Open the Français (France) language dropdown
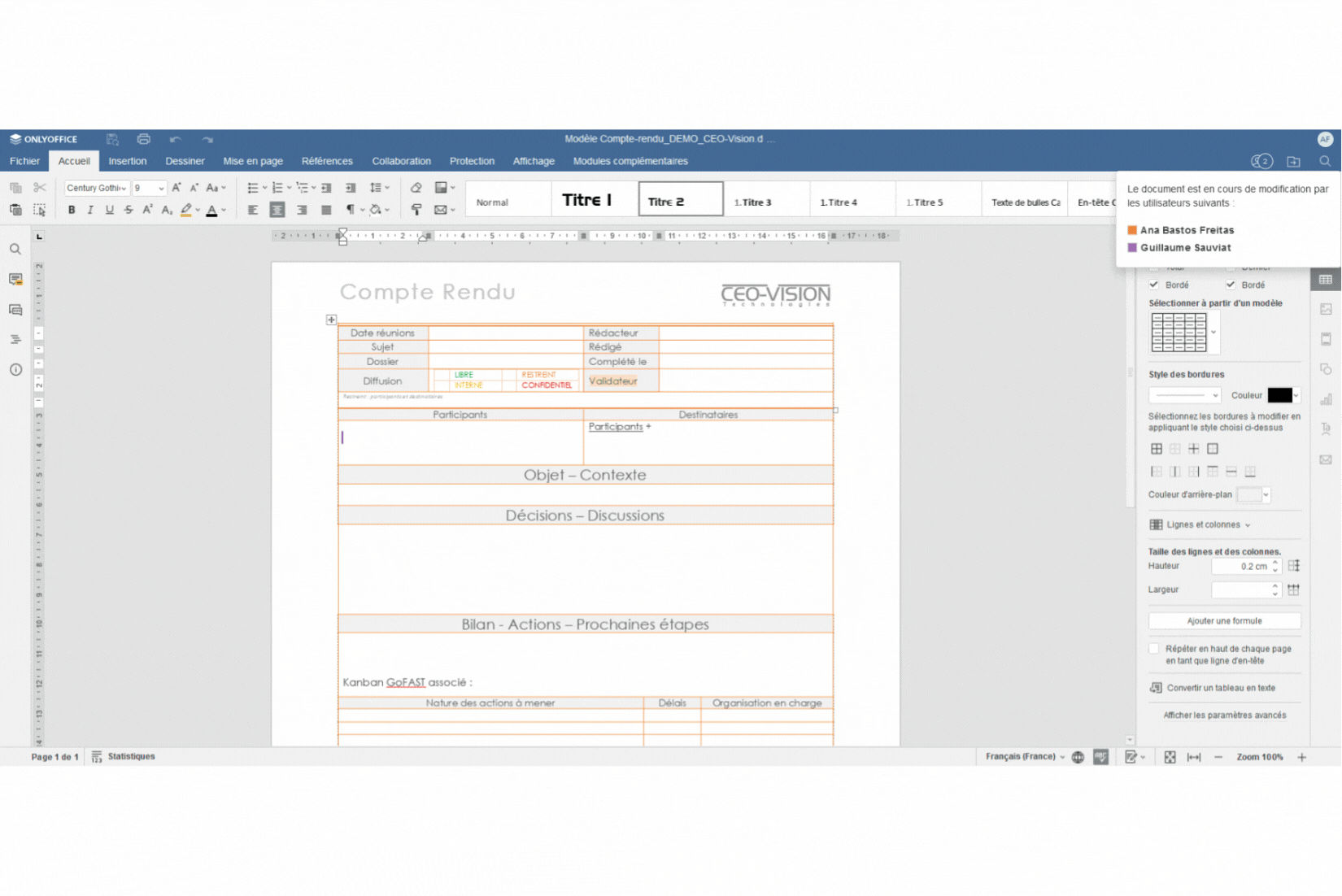Viewport: 1342px width, 896px height. coord(1022,756)
